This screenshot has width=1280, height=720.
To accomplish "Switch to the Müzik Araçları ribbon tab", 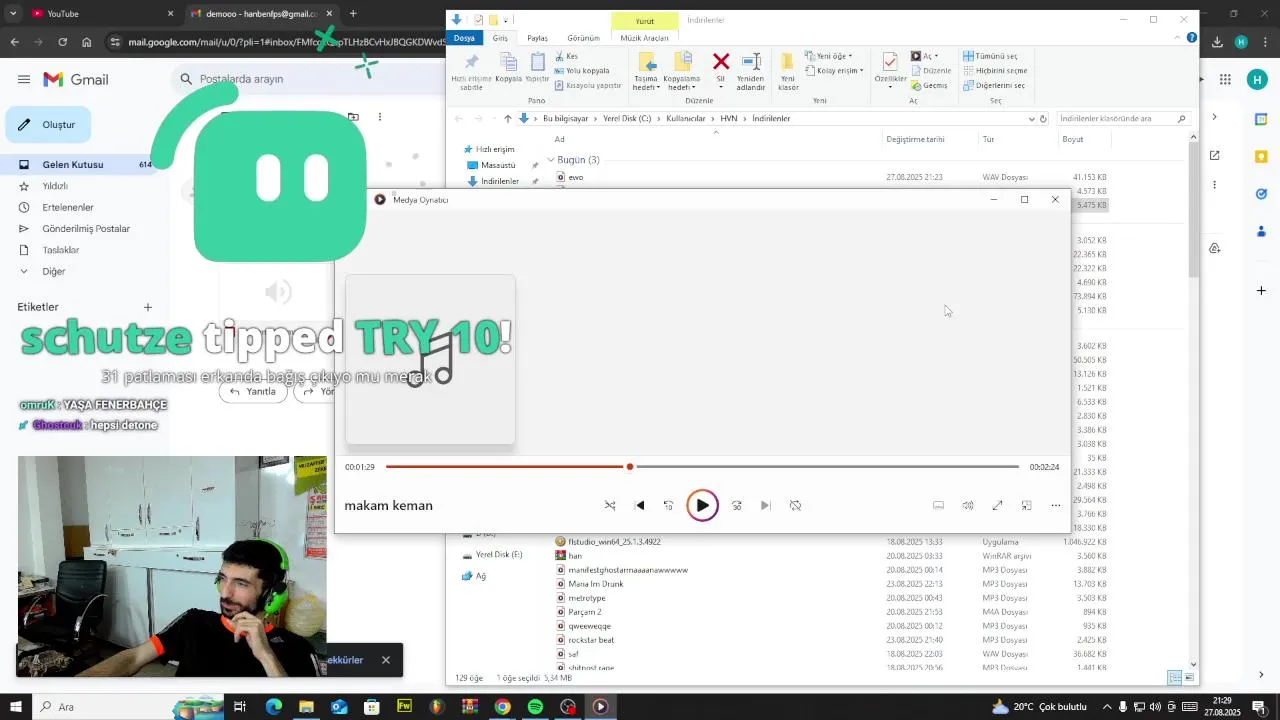I will [645, 38].
